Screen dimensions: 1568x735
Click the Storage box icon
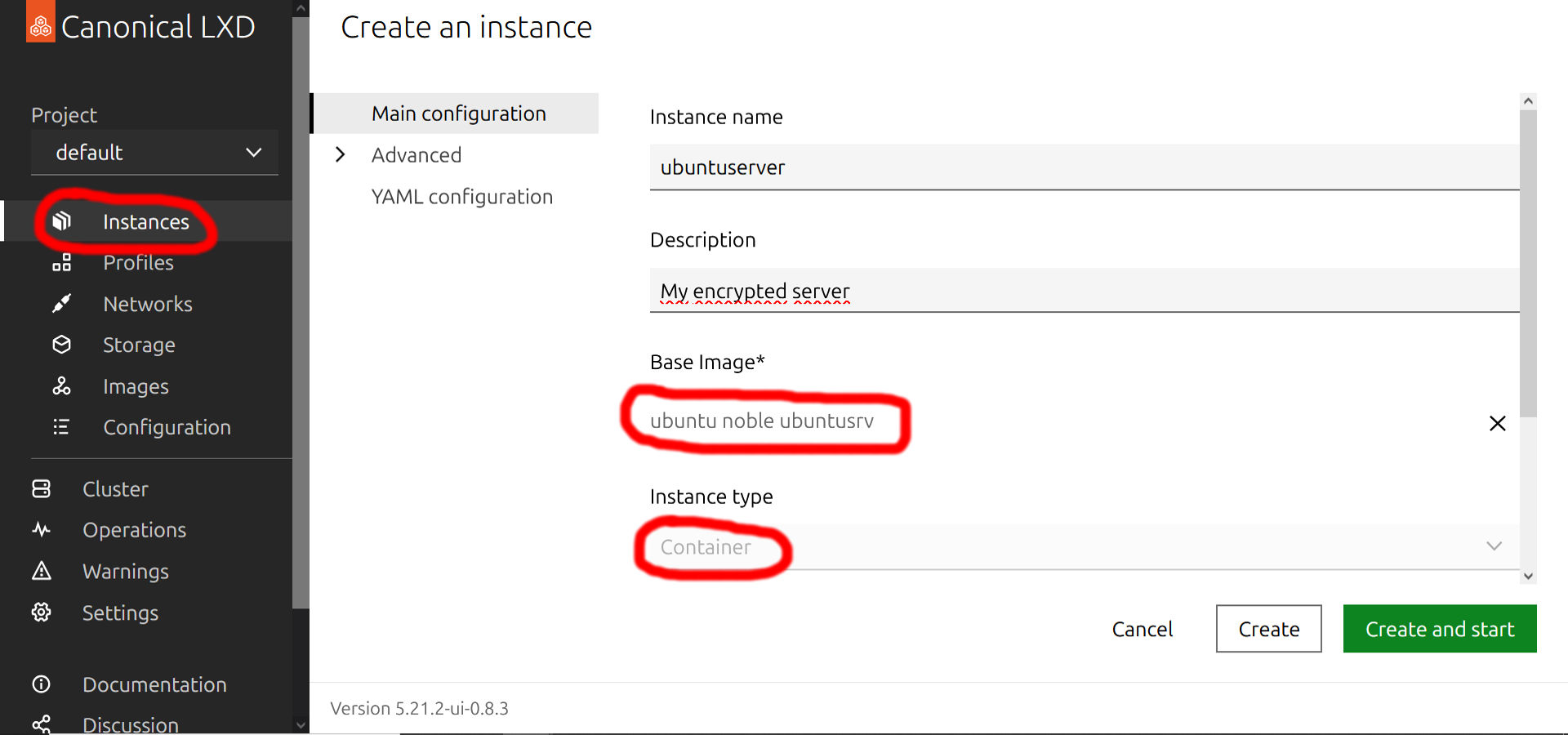click(x=62, y=345)
